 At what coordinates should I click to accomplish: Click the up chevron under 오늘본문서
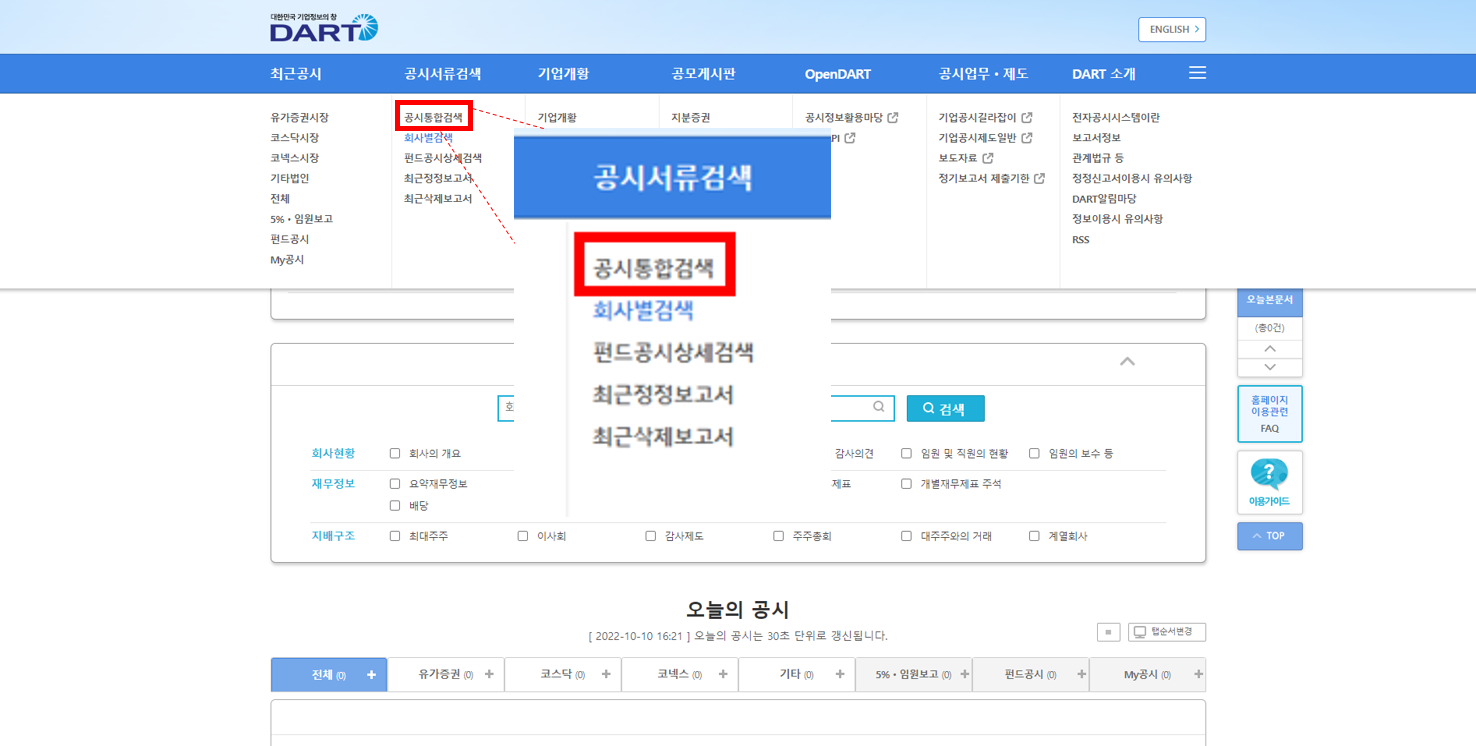[1269, 348]
